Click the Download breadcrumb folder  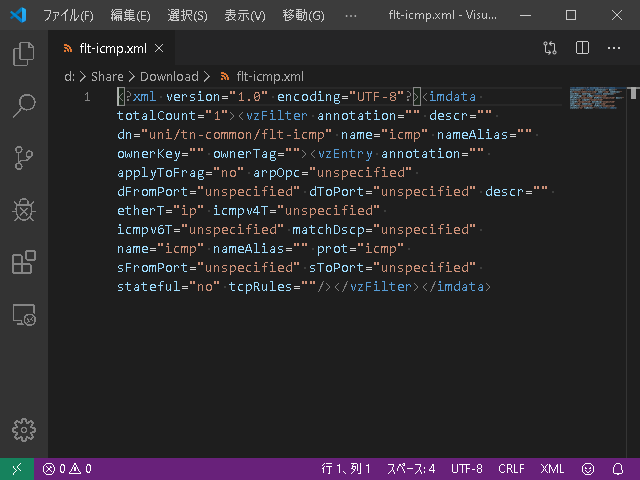pyautogui.click(x=169, y=76)
